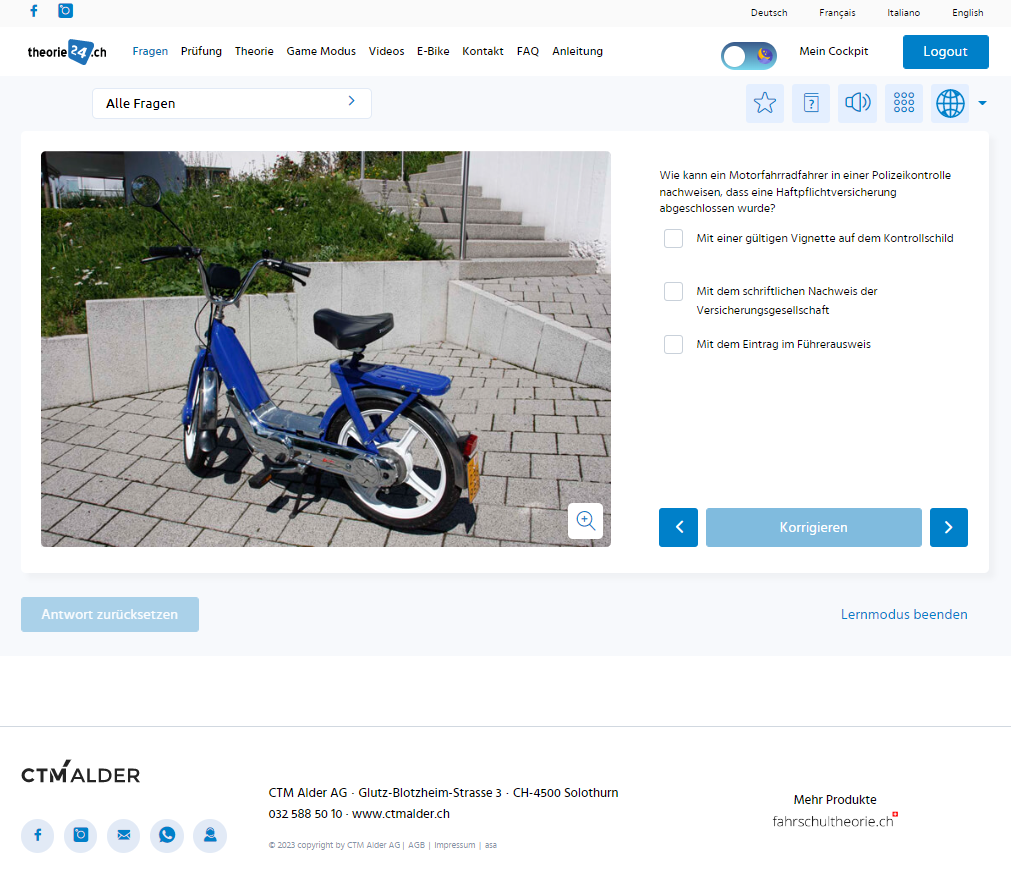Go to the previous question arrow
This screenshot has height=873, width=1011.
pyautogui.click(x=678, y=527)
